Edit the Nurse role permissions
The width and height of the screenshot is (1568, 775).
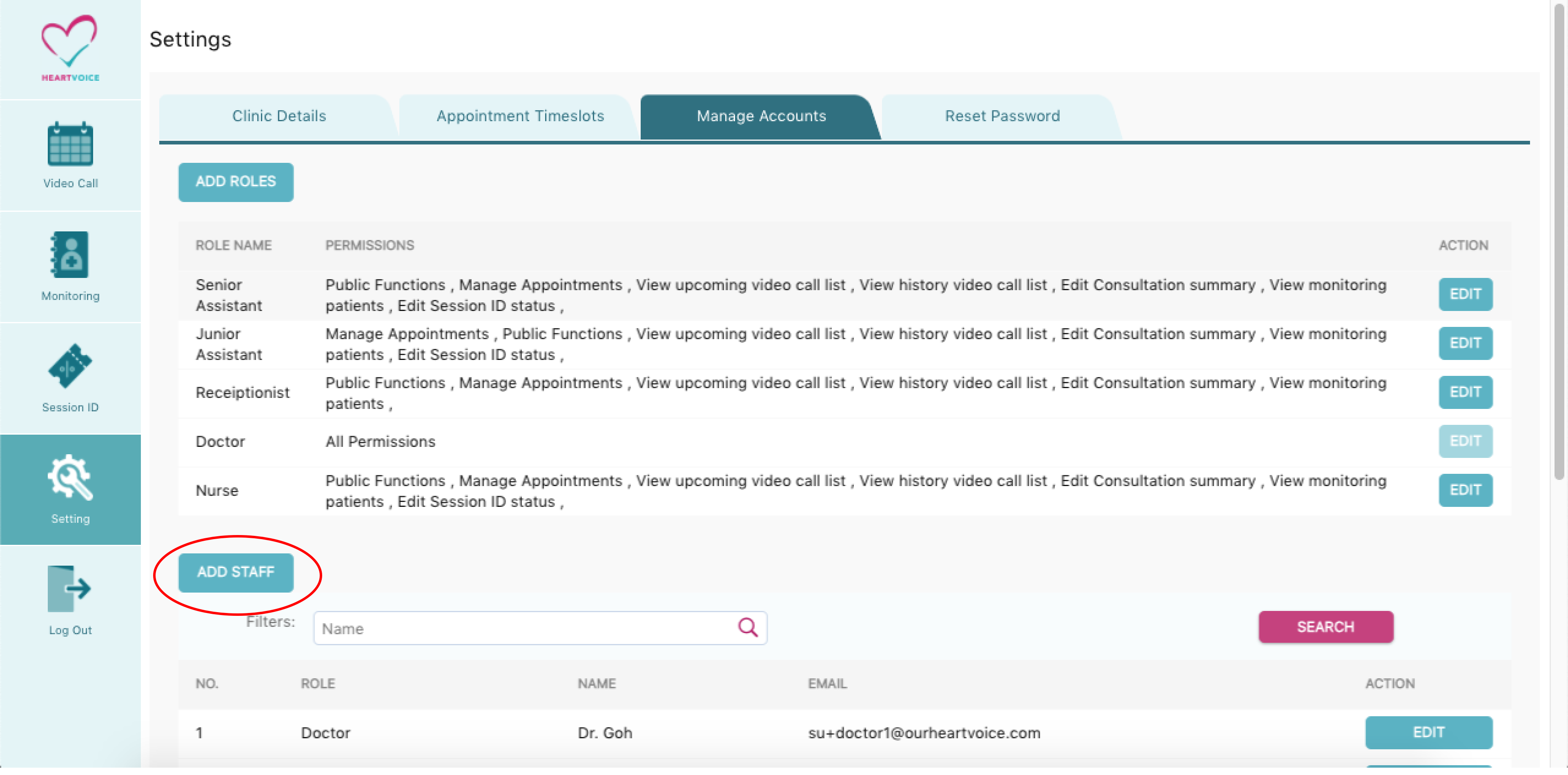click(1465, 490)
